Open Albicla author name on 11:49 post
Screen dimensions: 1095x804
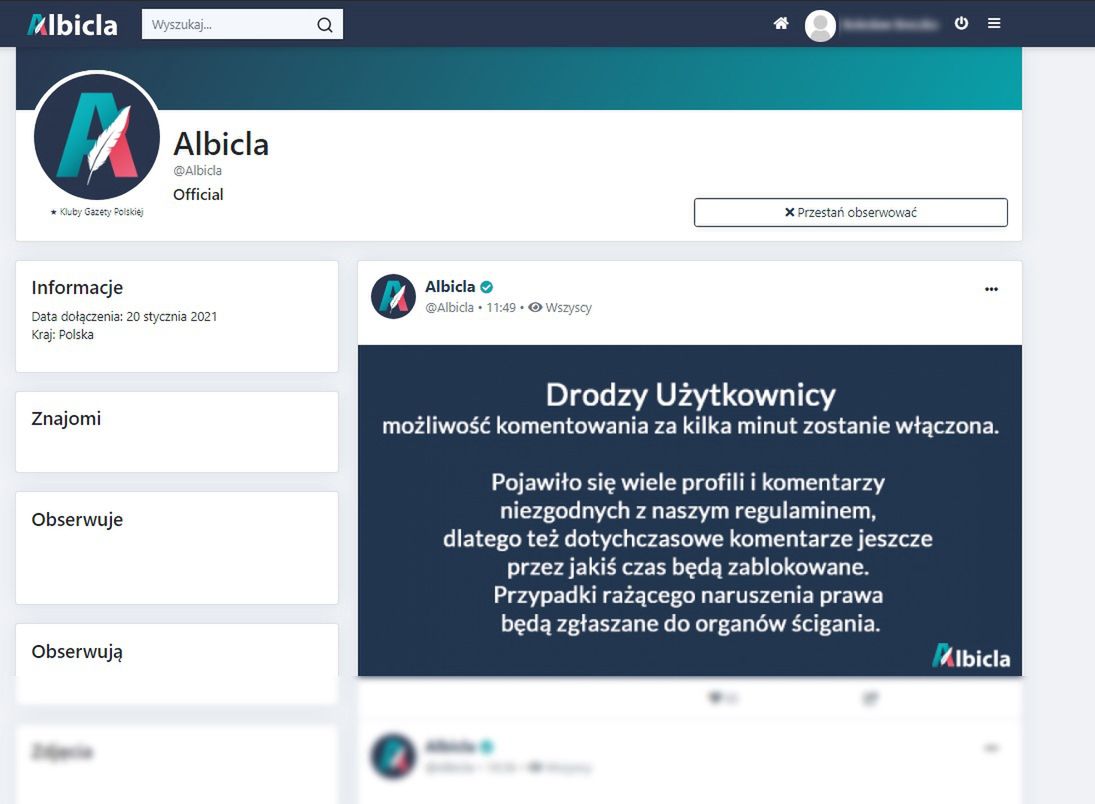coord(450,286)
